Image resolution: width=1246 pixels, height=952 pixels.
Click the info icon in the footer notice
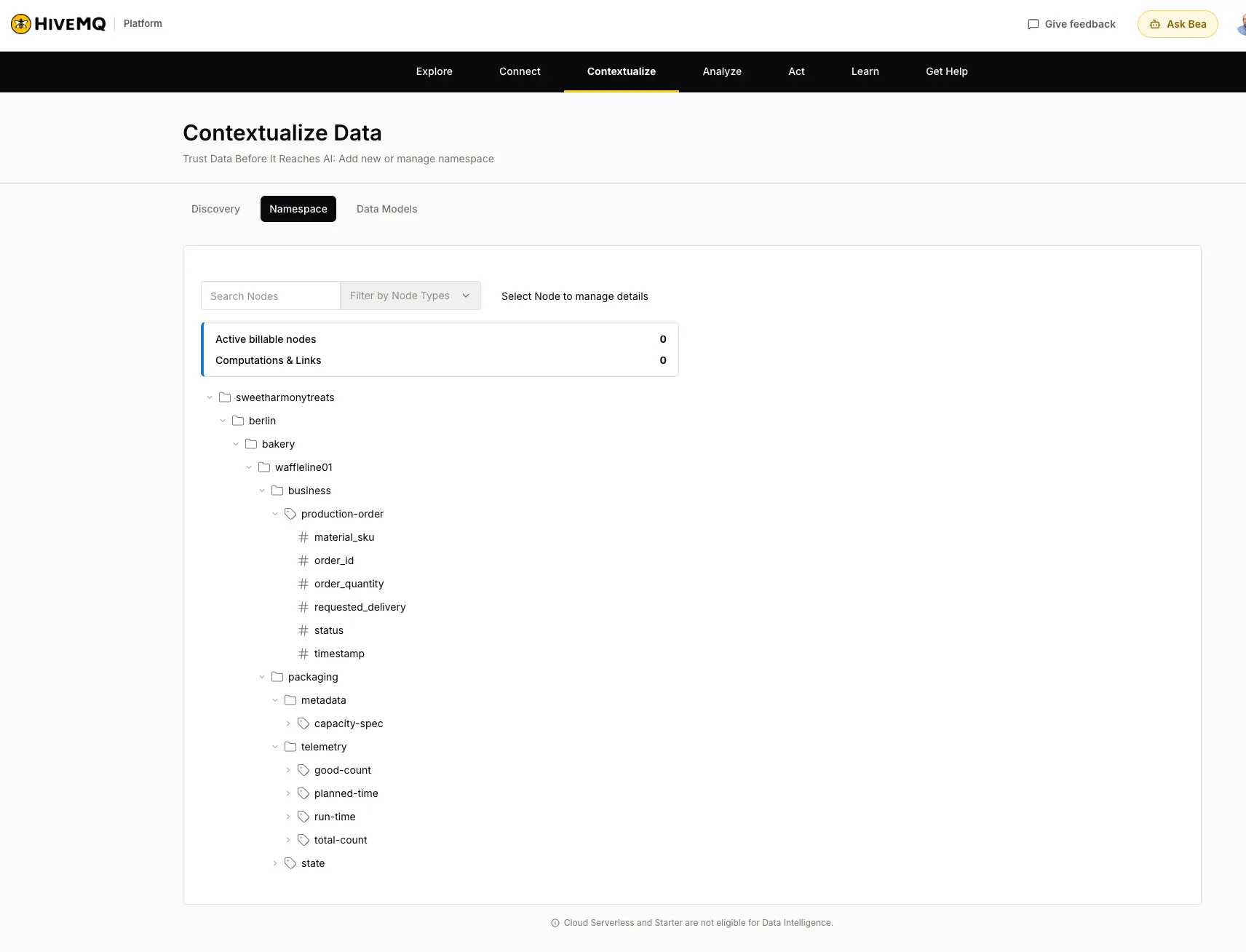pyautogui.click(x=555, y=923)
